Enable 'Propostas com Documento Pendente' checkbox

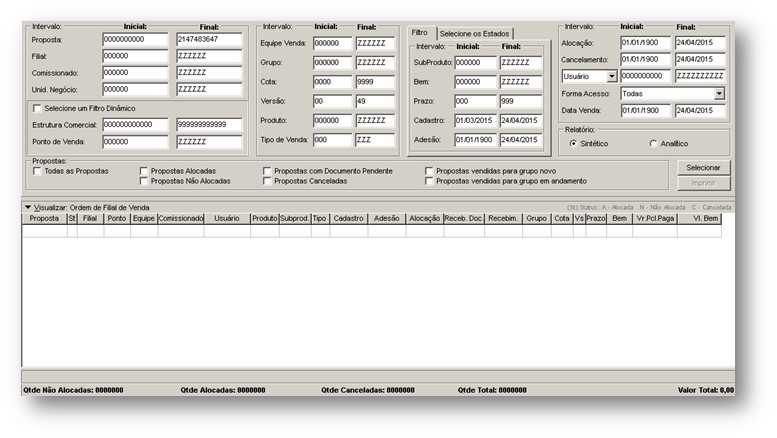(x=267, y=171)
